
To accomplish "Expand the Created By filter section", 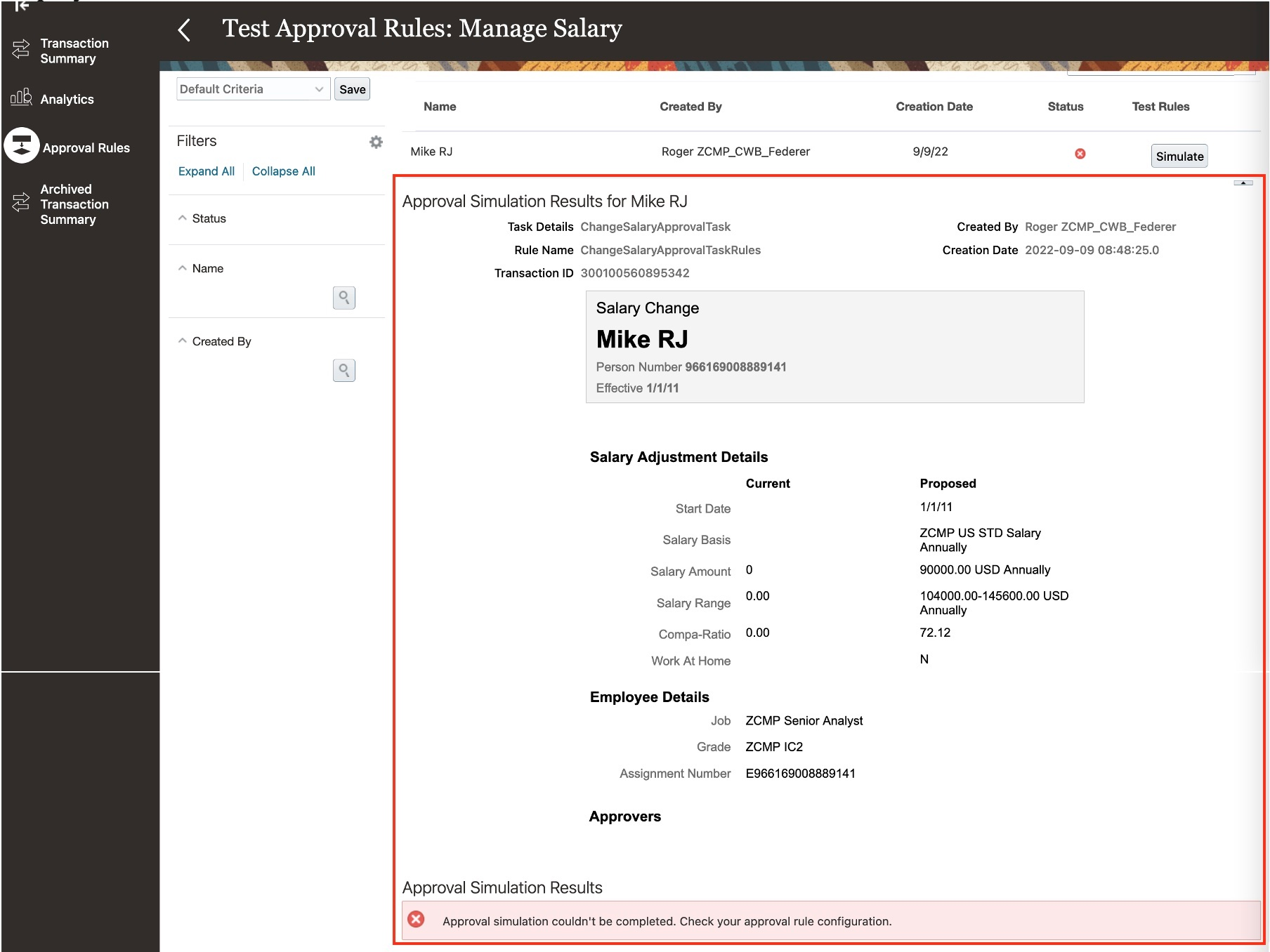I will (x=183, y=341).
